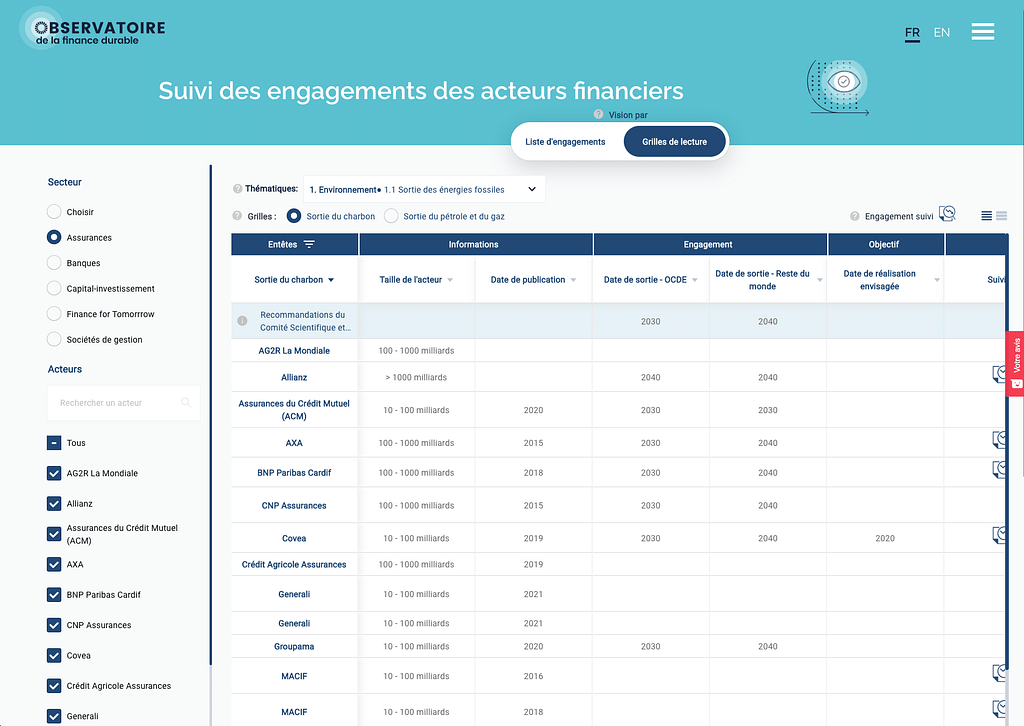Open the hamburger menu
Screen dimensions: 1024x726
point(982,32)
